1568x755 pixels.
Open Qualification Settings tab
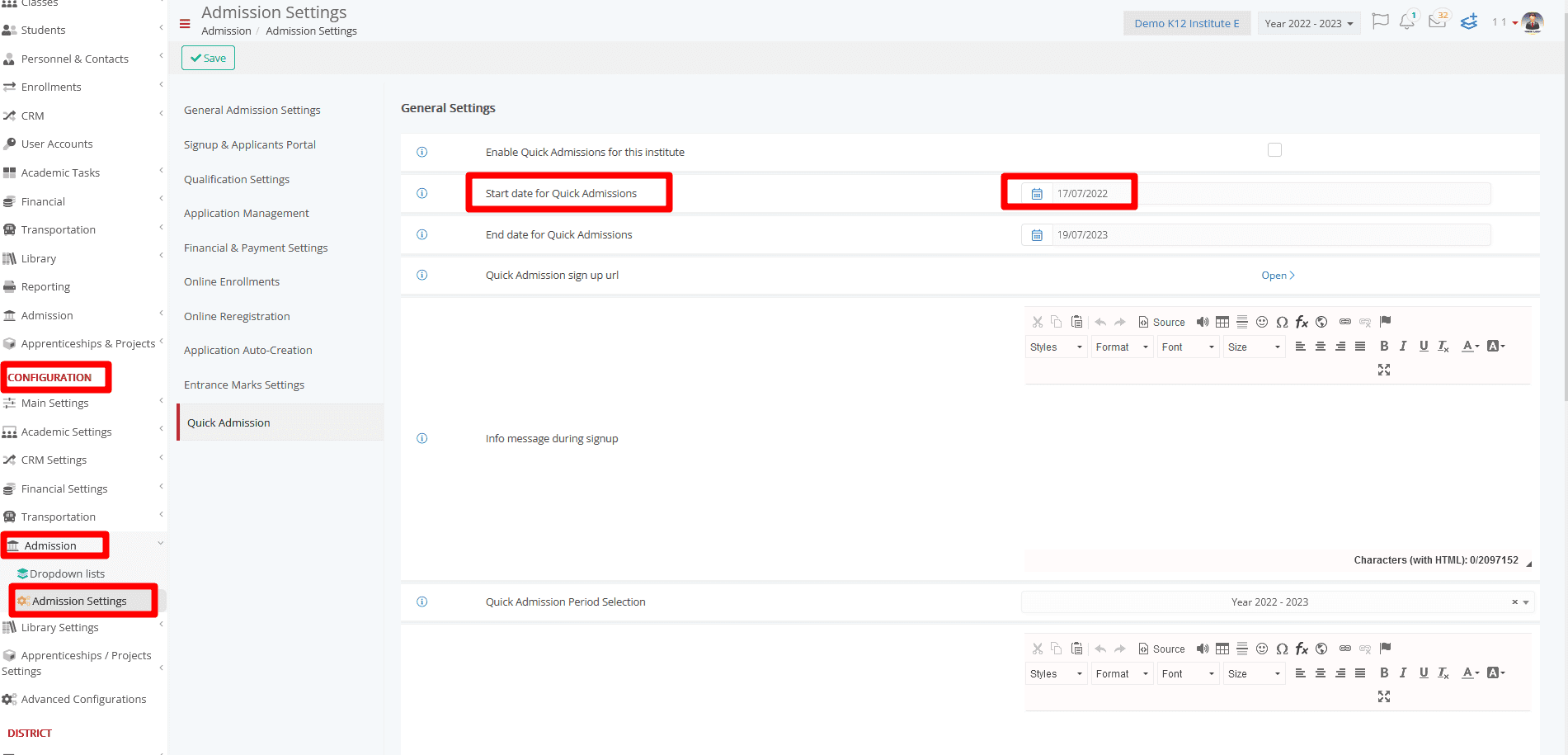point(237,179)
